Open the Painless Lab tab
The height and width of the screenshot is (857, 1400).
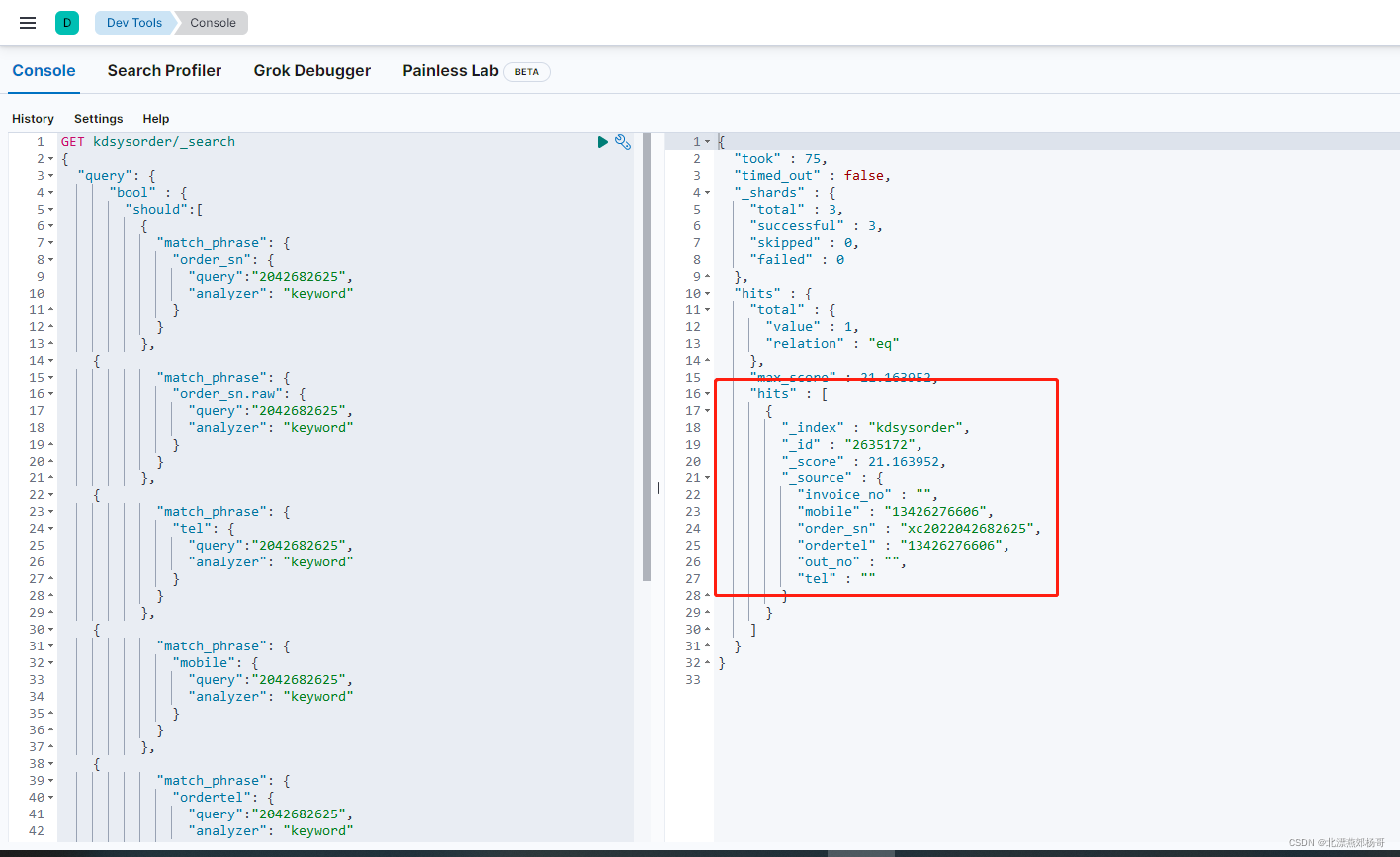click(x=451, y=71)
